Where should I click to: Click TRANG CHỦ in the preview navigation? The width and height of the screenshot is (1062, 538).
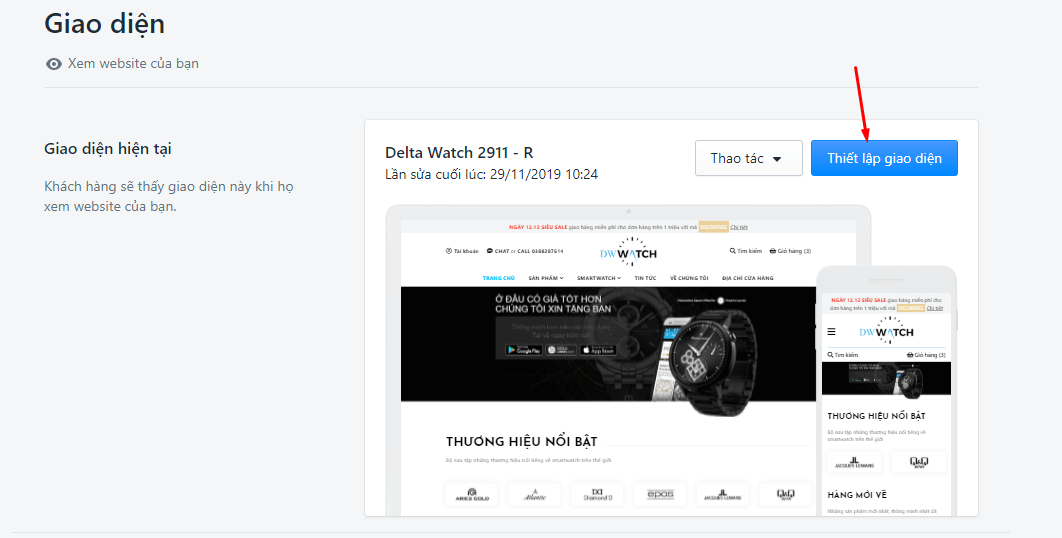click(x=498, y=278)
